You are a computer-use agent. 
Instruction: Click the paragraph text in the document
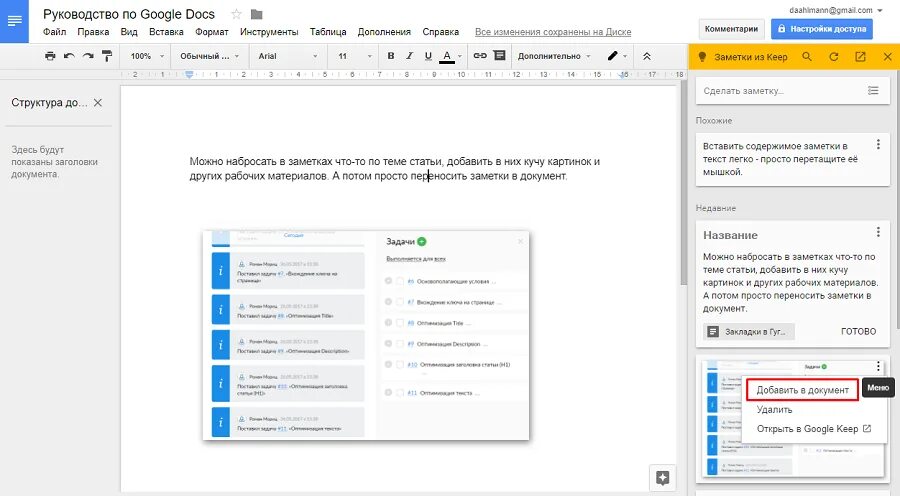click(x=395, y=169)
